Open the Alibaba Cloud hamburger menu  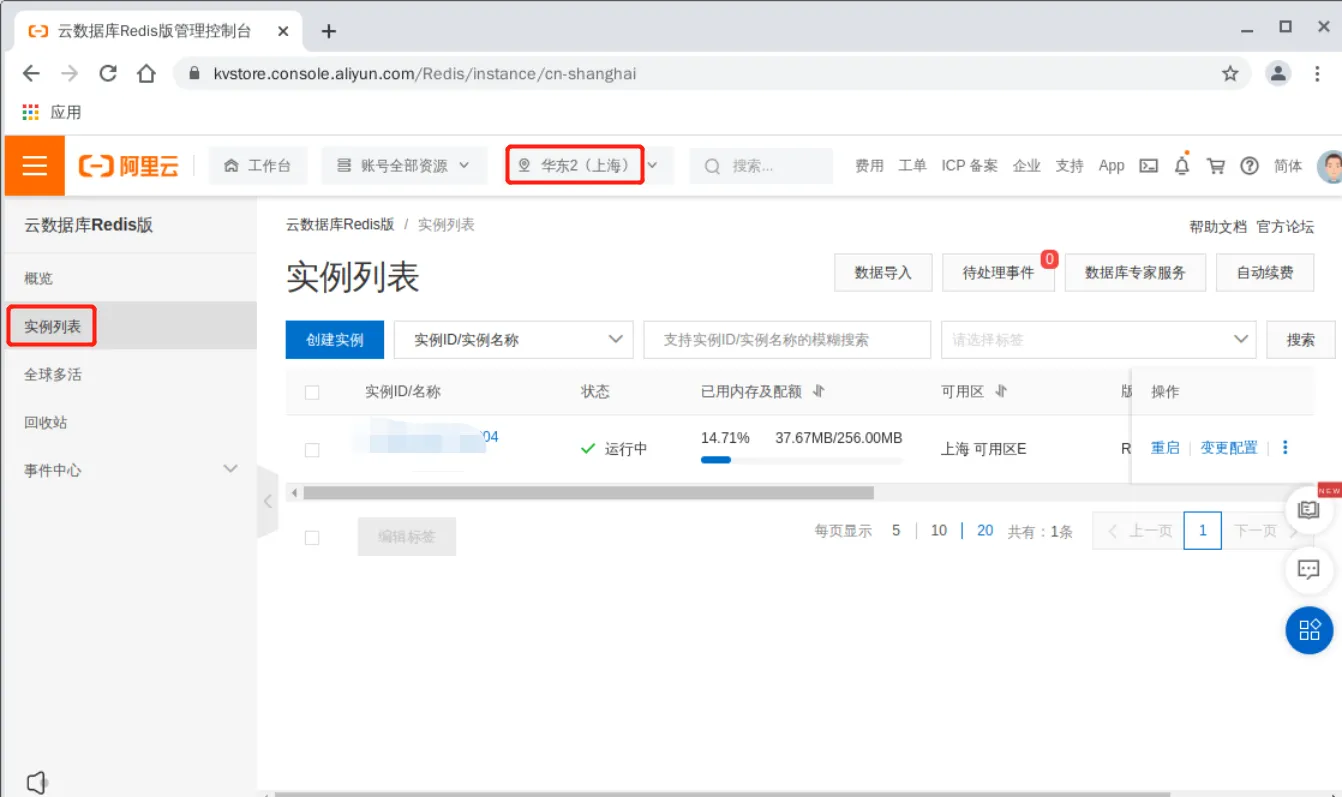click(35, 165)
